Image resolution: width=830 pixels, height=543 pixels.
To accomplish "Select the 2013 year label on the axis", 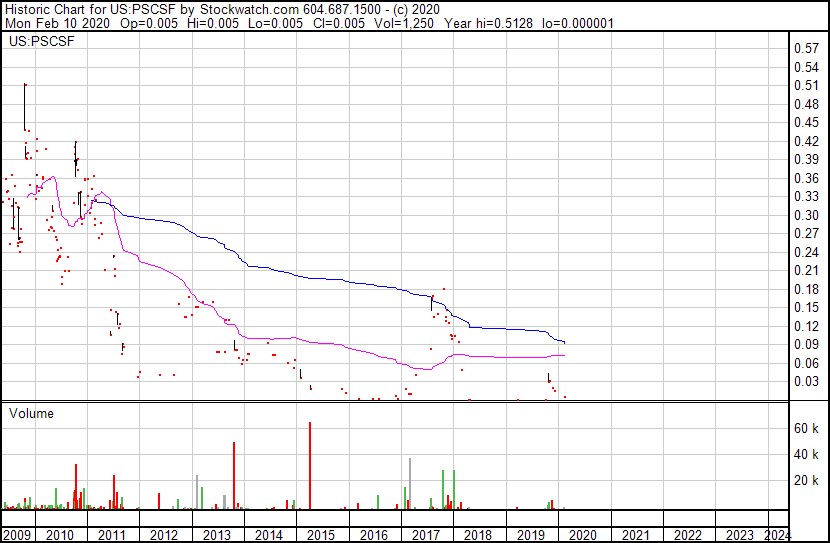I will pos(216,535).
